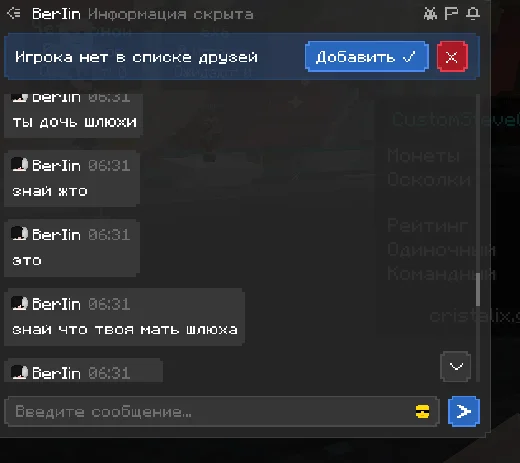Open the emoji picker in message field
The image size is (520, 463).
pyautogui.click(x=422, y=411)
